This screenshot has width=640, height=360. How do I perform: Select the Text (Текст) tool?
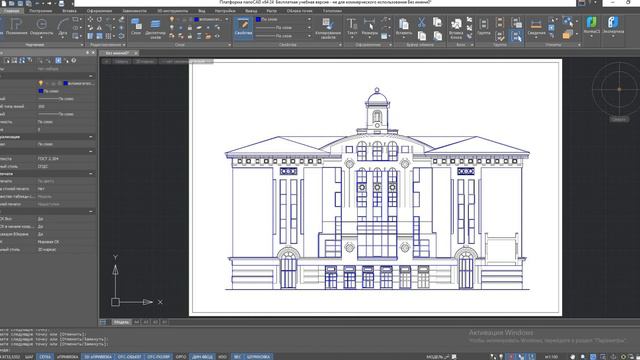pos(352,27)
